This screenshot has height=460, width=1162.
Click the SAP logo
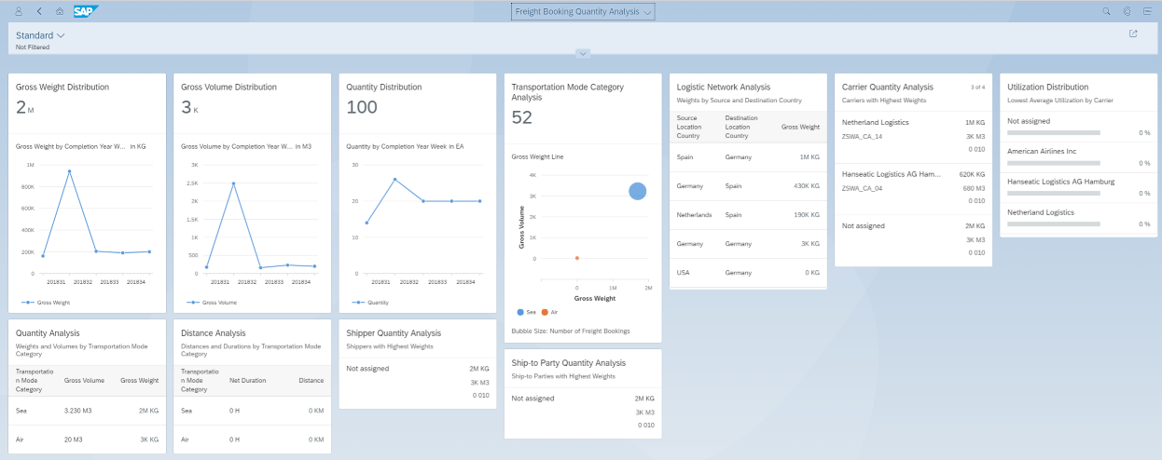[x=86, y=12]
